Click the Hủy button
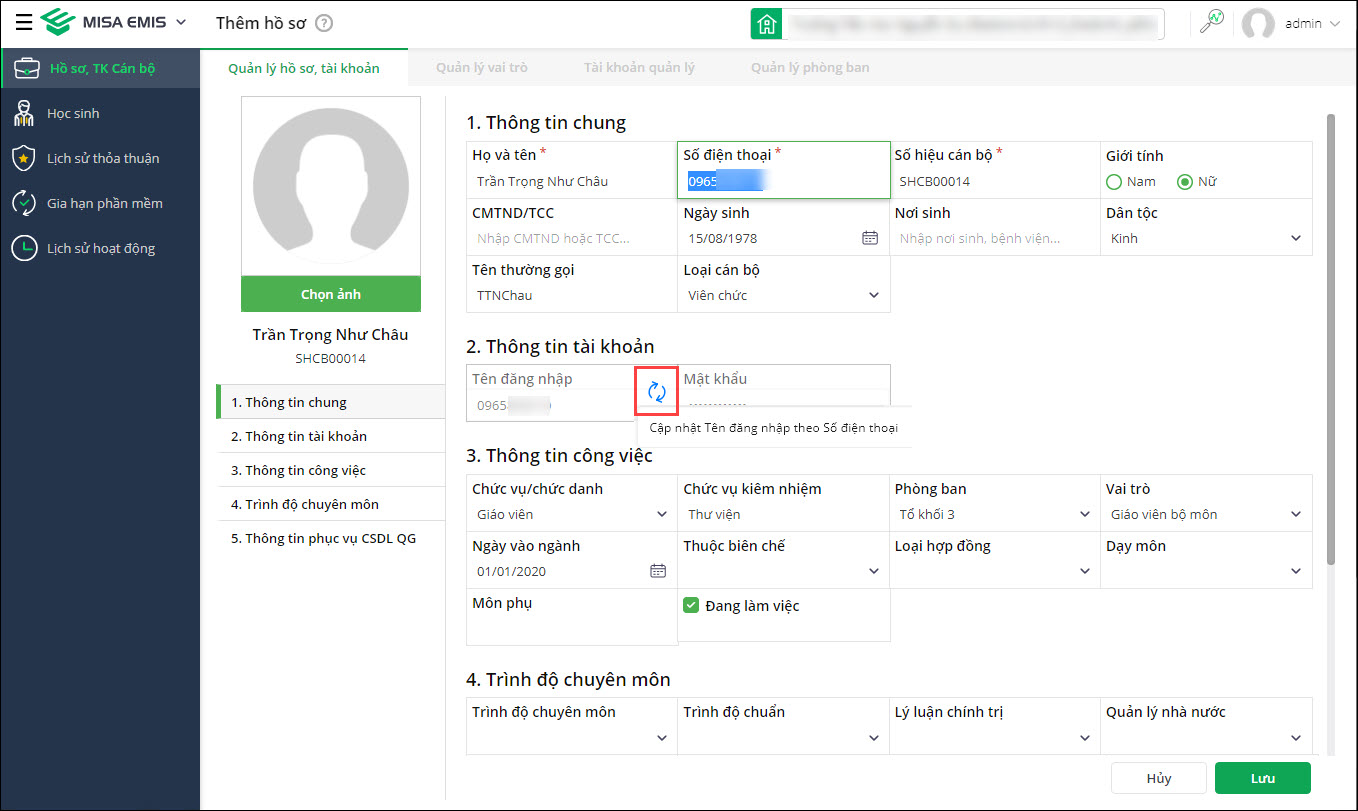The width and height of the screenshot is (1358, 811). tap(1159, 778)
